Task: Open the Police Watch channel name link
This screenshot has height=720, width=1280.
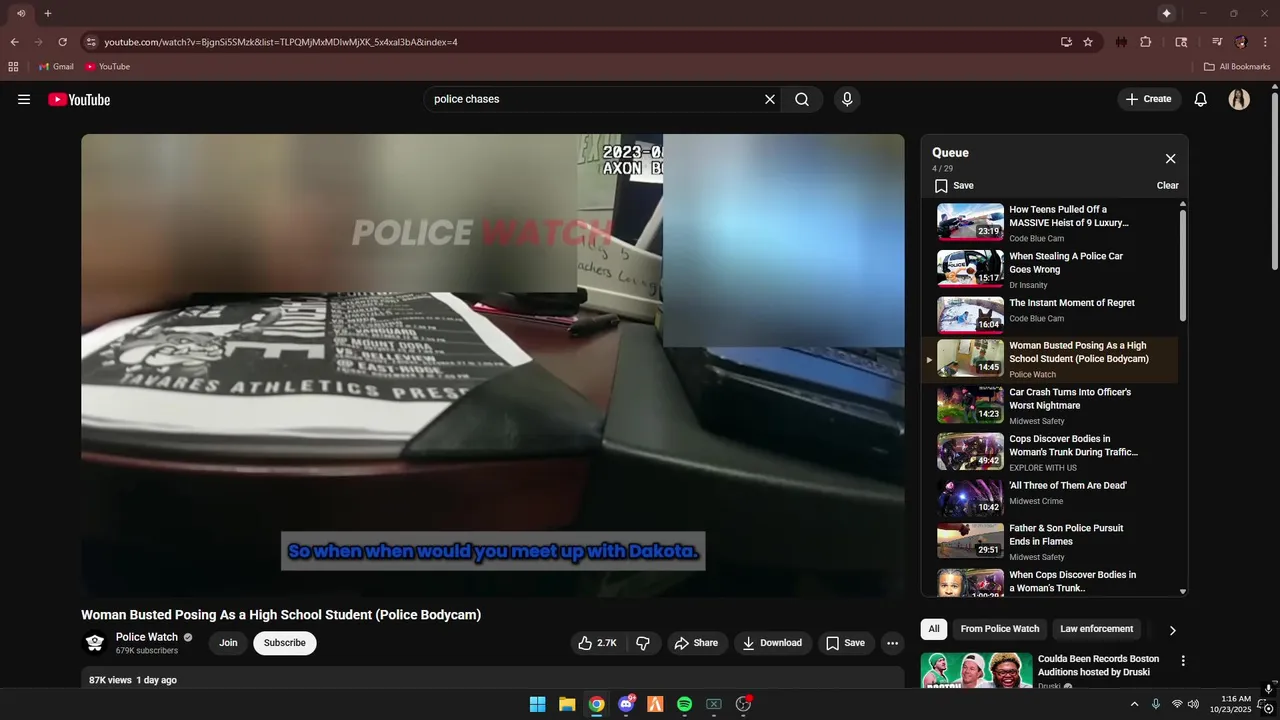Action: pyautogui.click(x=147, y=637)
